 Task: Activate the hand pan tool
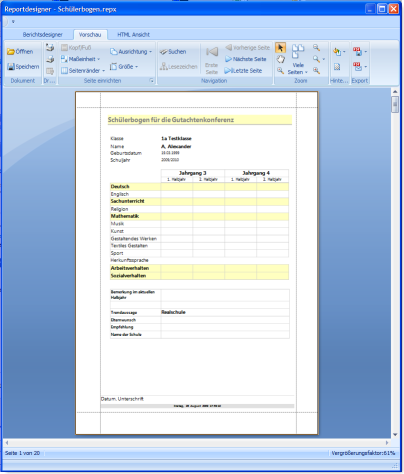[281, 59]
